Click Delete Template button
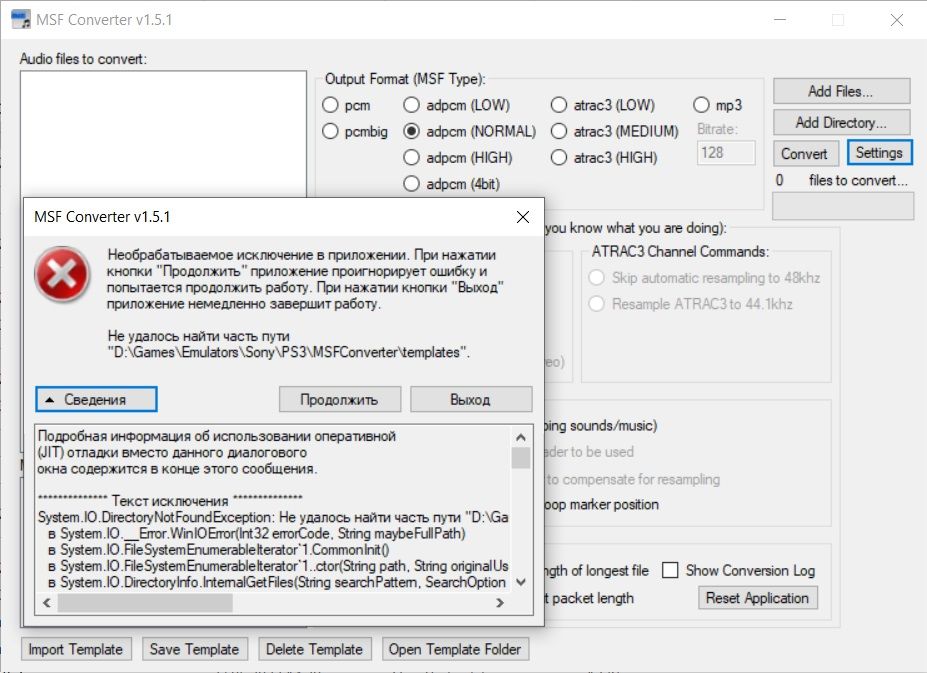This screenshot has height=673, width=927. [x=315, y=649]
